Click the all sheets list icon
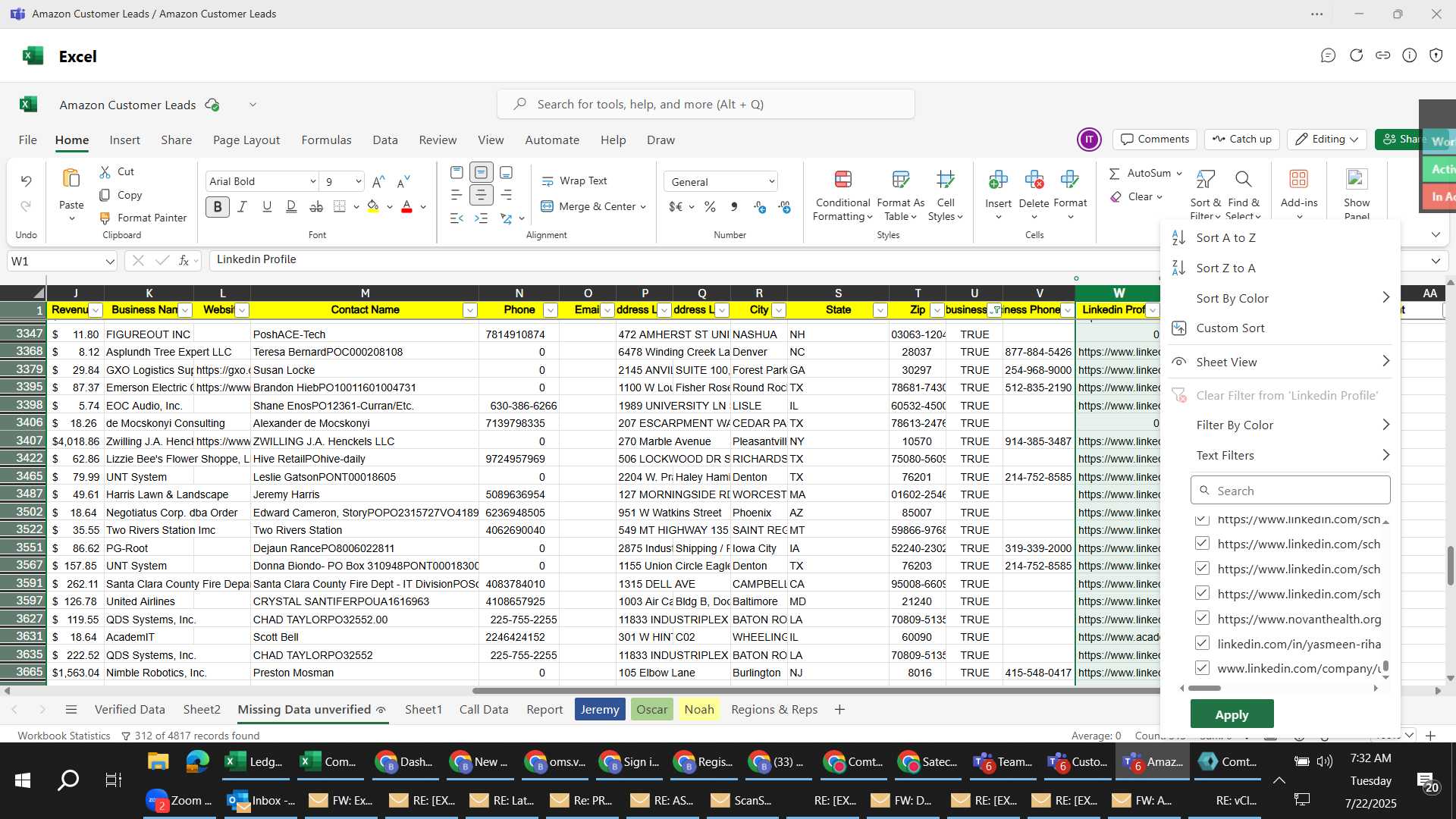 pos(71,710)
